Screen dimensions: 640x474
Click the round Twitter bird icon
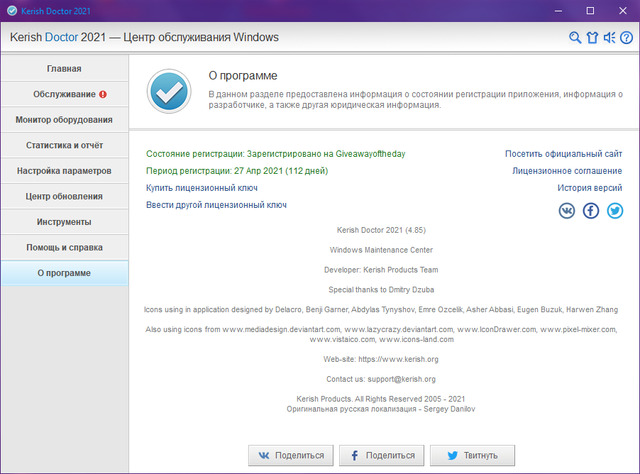(x=614, y=210)
